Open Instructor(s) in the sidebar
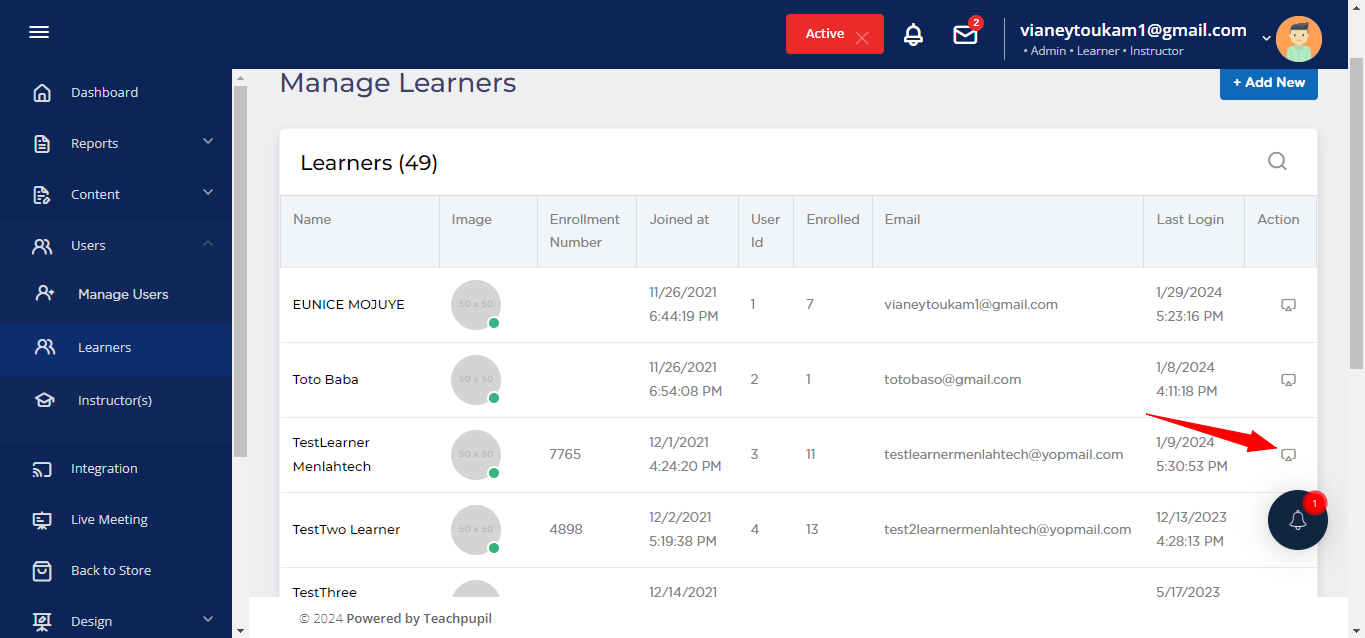The image size is (1365, 638). tap(114, 400)
